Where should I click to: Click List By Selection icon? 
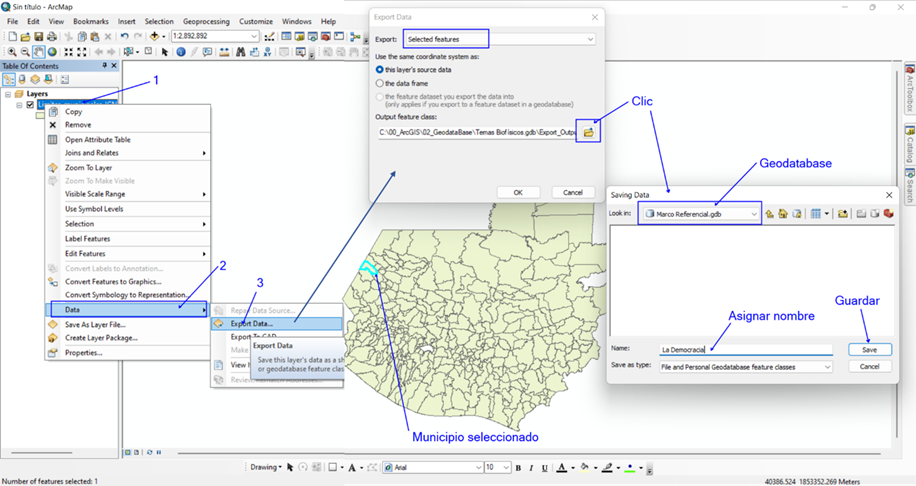[48, 79]
